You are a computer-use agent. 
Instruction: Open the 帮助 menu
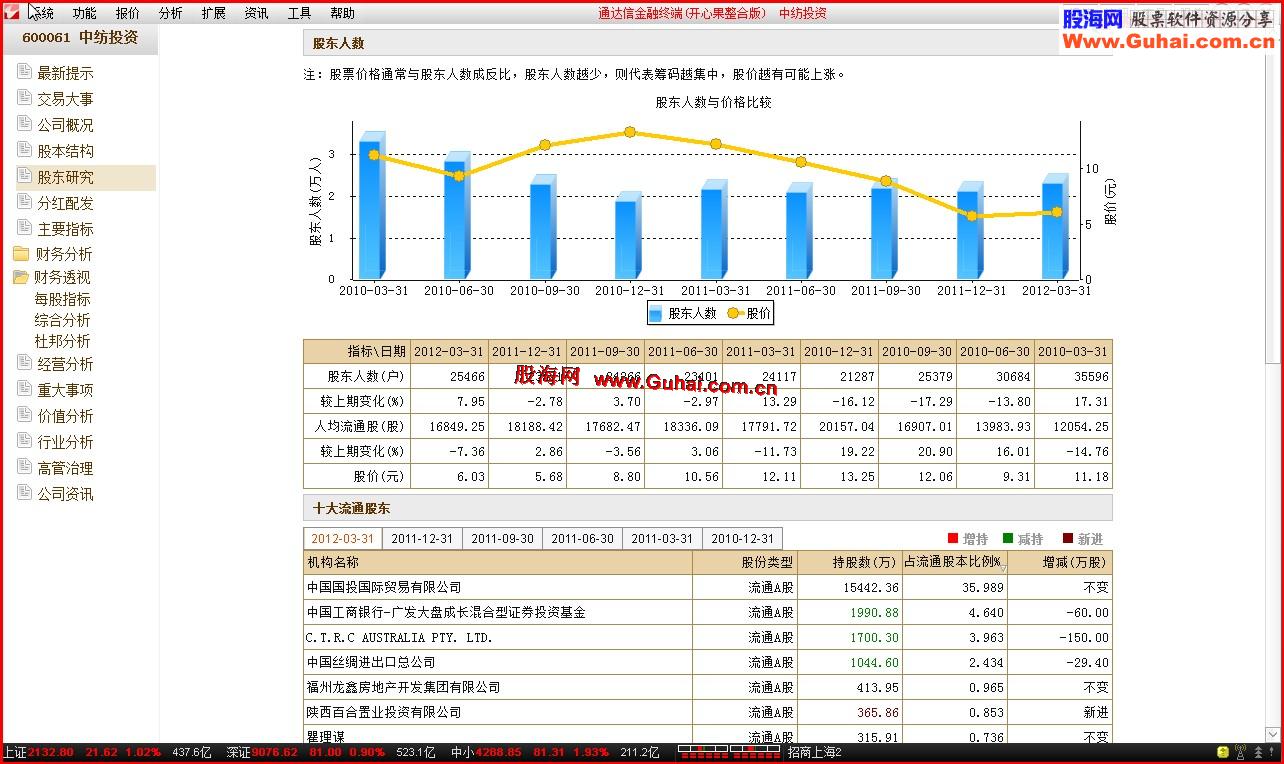pos(342,13)
